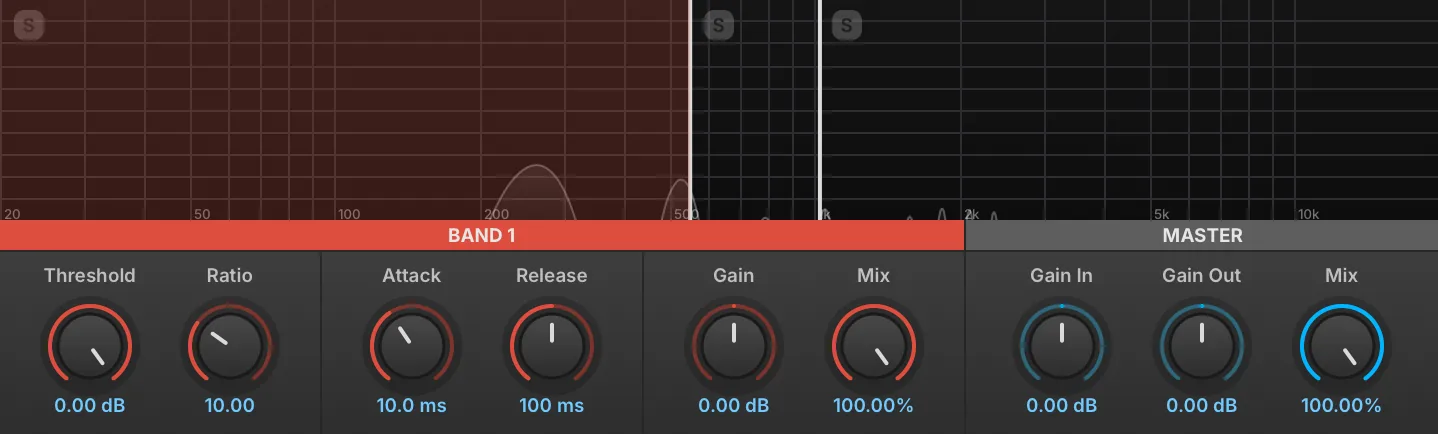1438x434 pixels.
Task: Click the Threshold knob
Action: (x=90, y=345)
